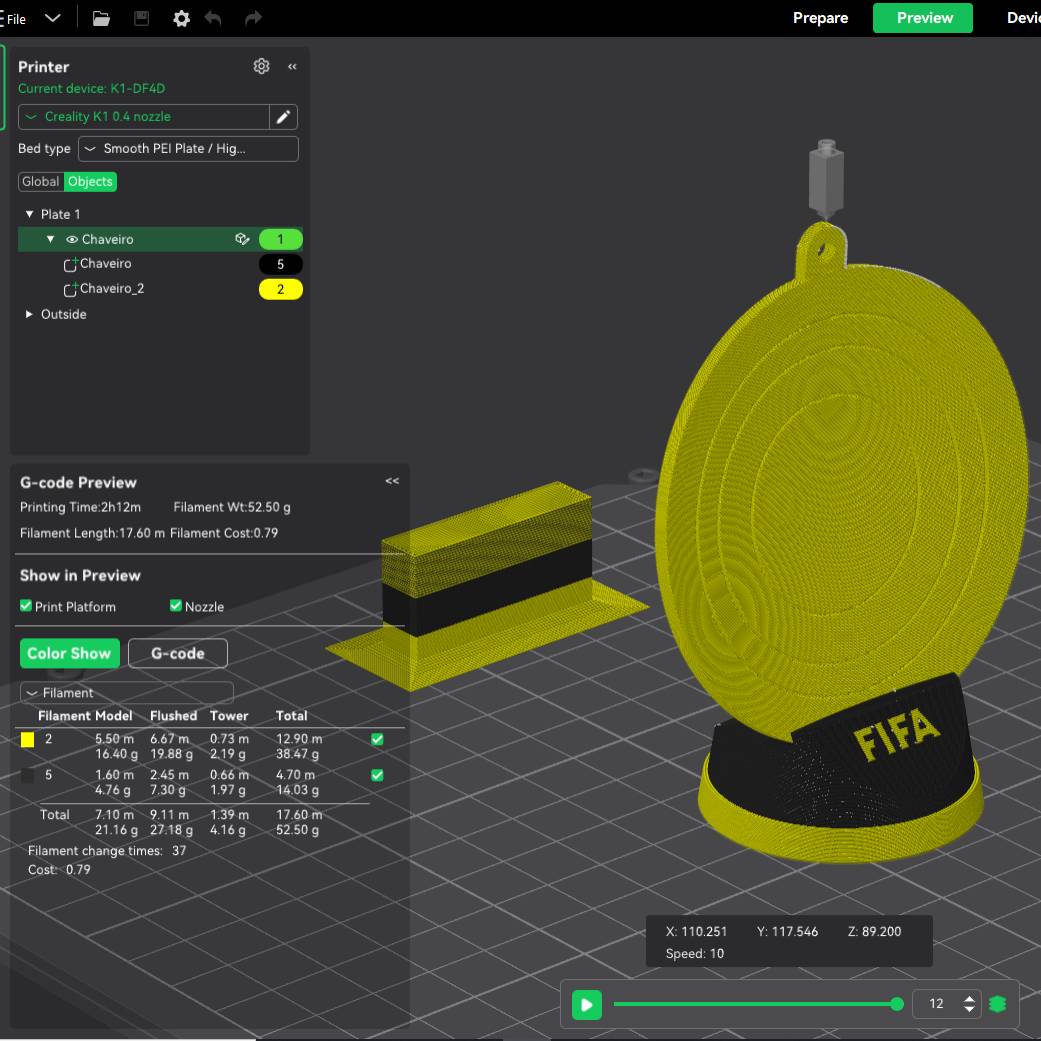This screenshot has height=1041, width=1041.
Task: Open the Bed type dropdown
Action: click(x=188, y=148)
